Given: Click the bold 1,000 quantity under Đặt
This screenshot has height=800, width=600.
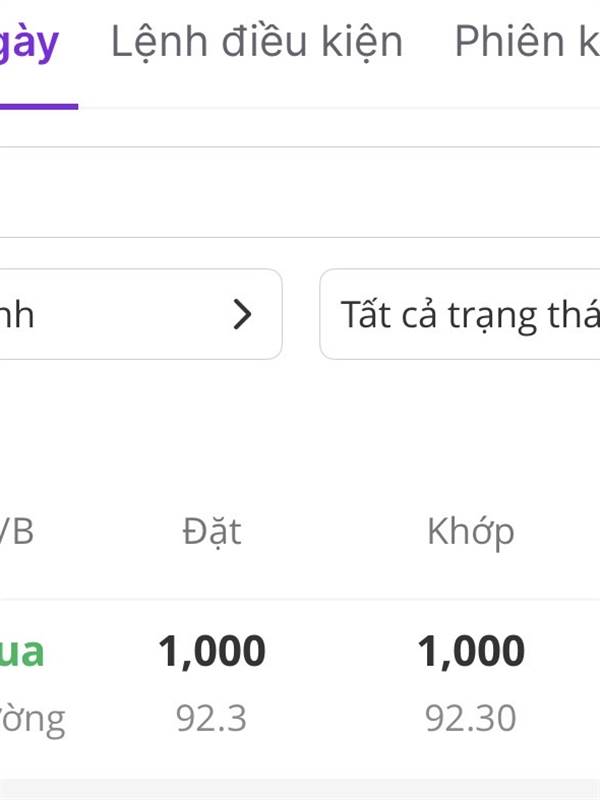Looking at the screenshot, I should (x=212, y=652).
